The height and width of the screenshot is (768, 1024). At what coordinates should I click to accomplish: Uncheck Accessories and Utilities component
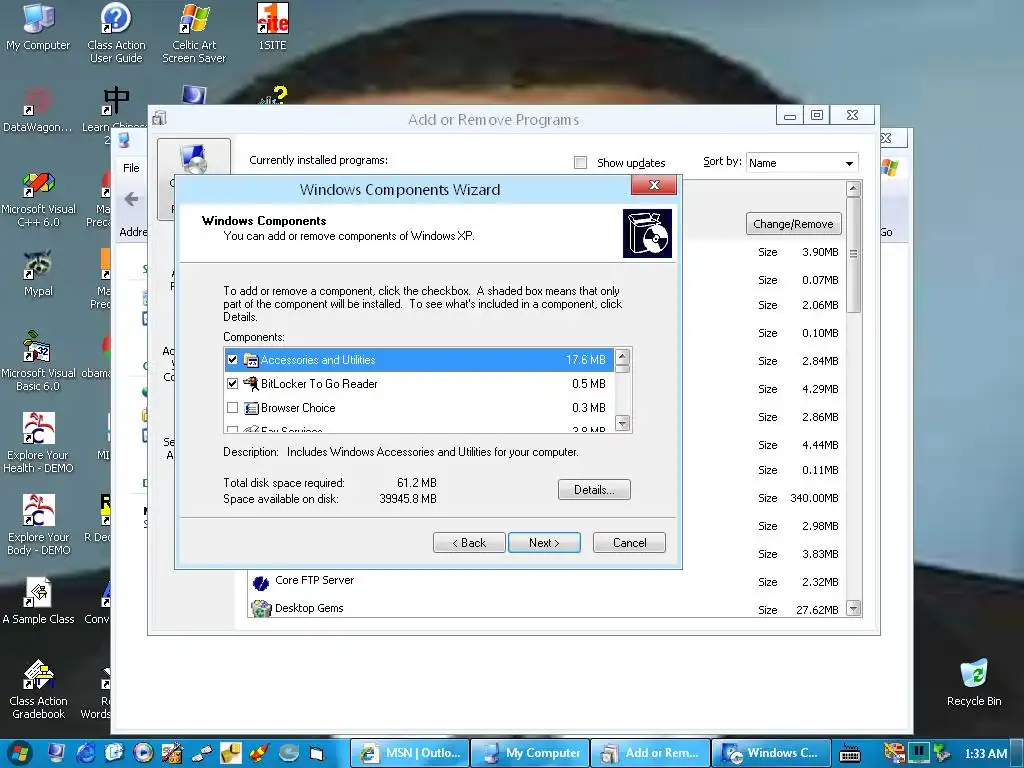pyautogui.click(x=232, y=360)
